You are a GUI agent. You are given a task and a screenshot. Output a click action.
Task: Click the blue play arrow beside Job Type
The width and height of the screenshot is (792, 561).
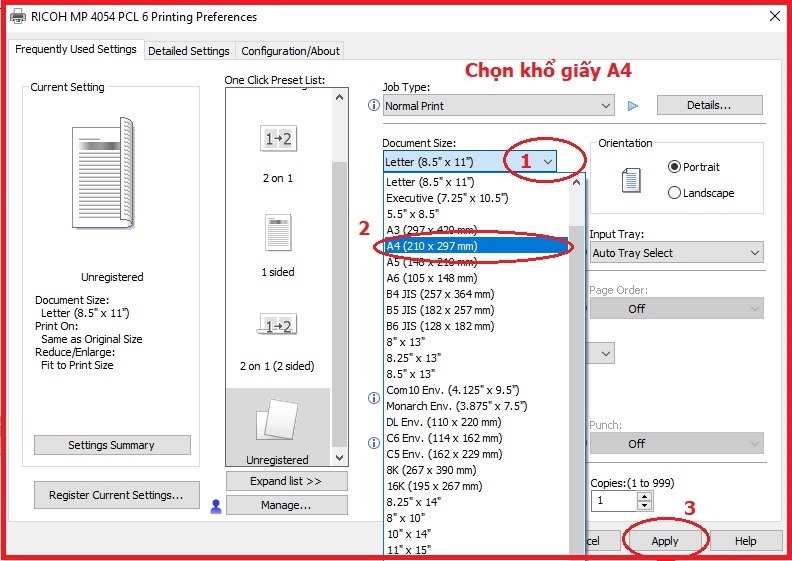(x=632, y=106)
